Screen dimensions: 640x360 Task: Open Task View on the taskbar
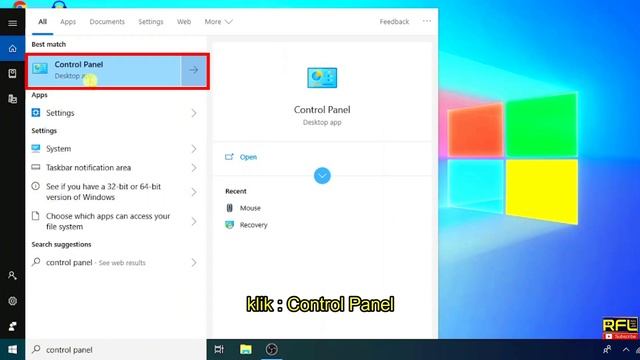click(219, 349)
